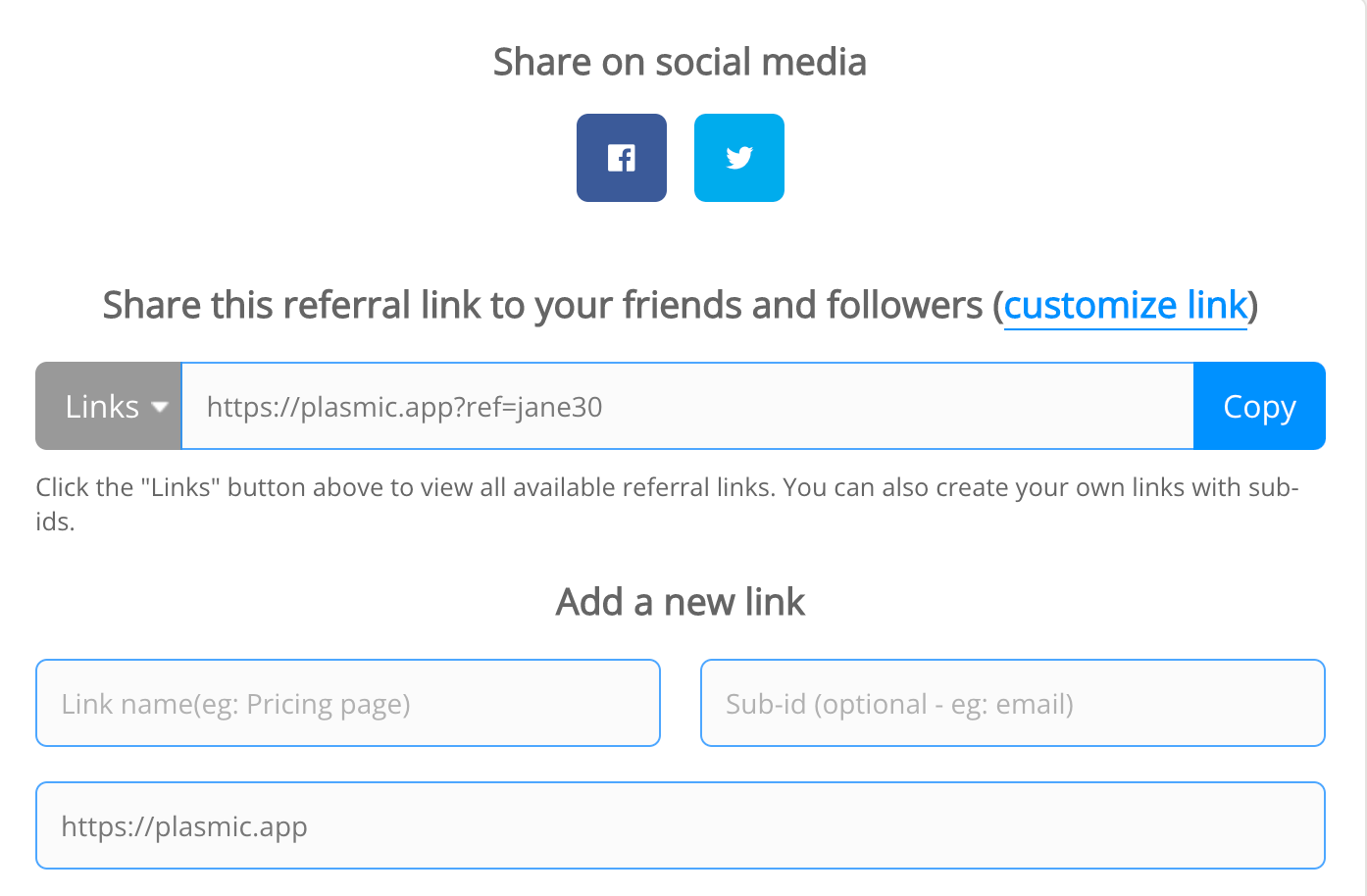
Task: Click the 'Add a new link' heading
Action: [x=681, y=601]
